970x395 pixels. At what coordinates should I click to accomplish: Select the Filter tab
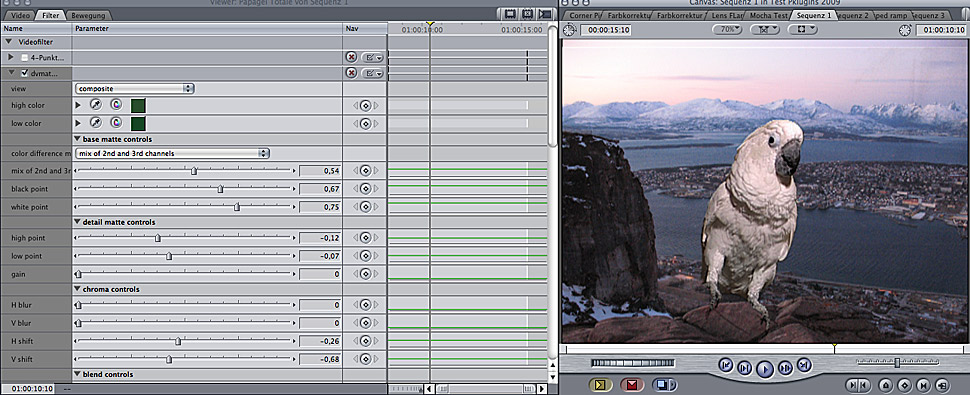50,14
